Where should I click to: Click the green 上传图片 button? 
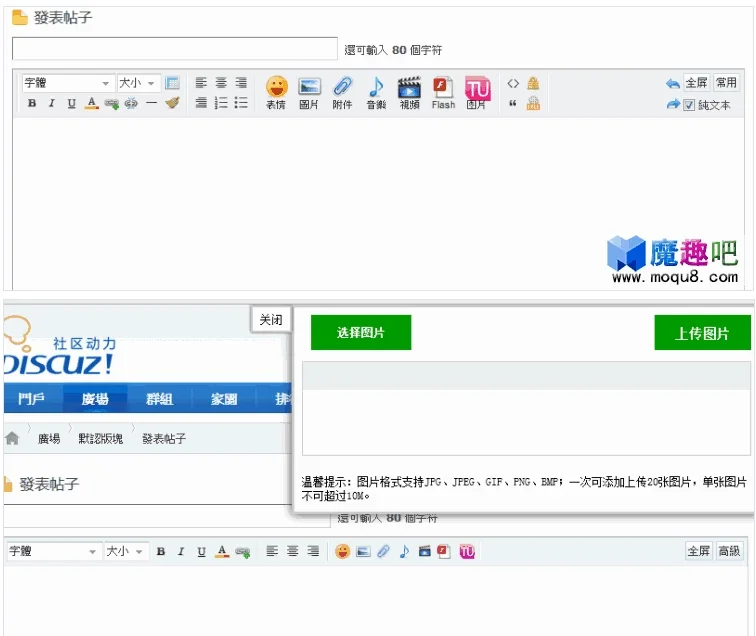702,333
